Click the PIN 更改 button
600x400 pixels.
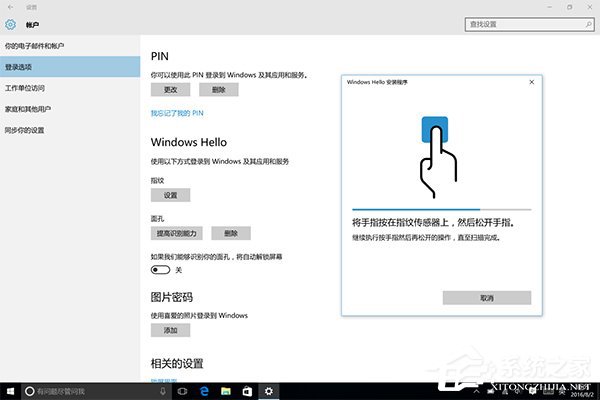click(170, 90)
